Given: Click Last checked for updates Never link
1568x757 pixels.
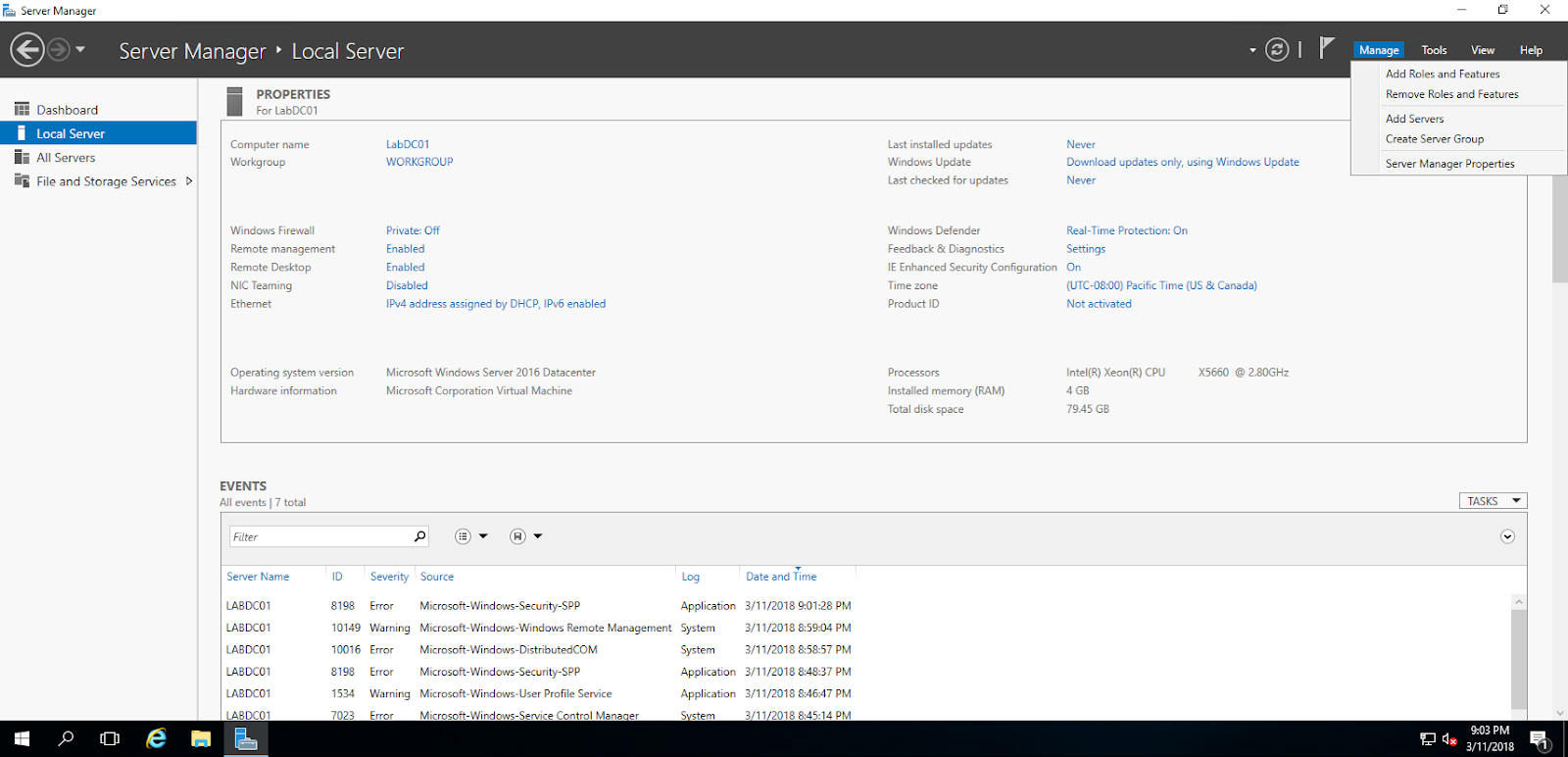Looking at the screenshot, I should point(1081,180).
